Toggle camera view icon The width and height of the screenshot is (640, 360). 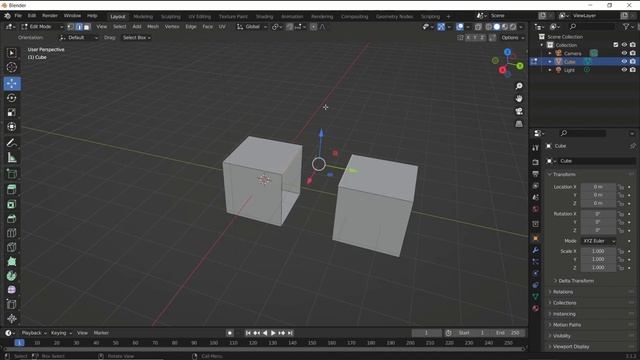tap(519, 111)
